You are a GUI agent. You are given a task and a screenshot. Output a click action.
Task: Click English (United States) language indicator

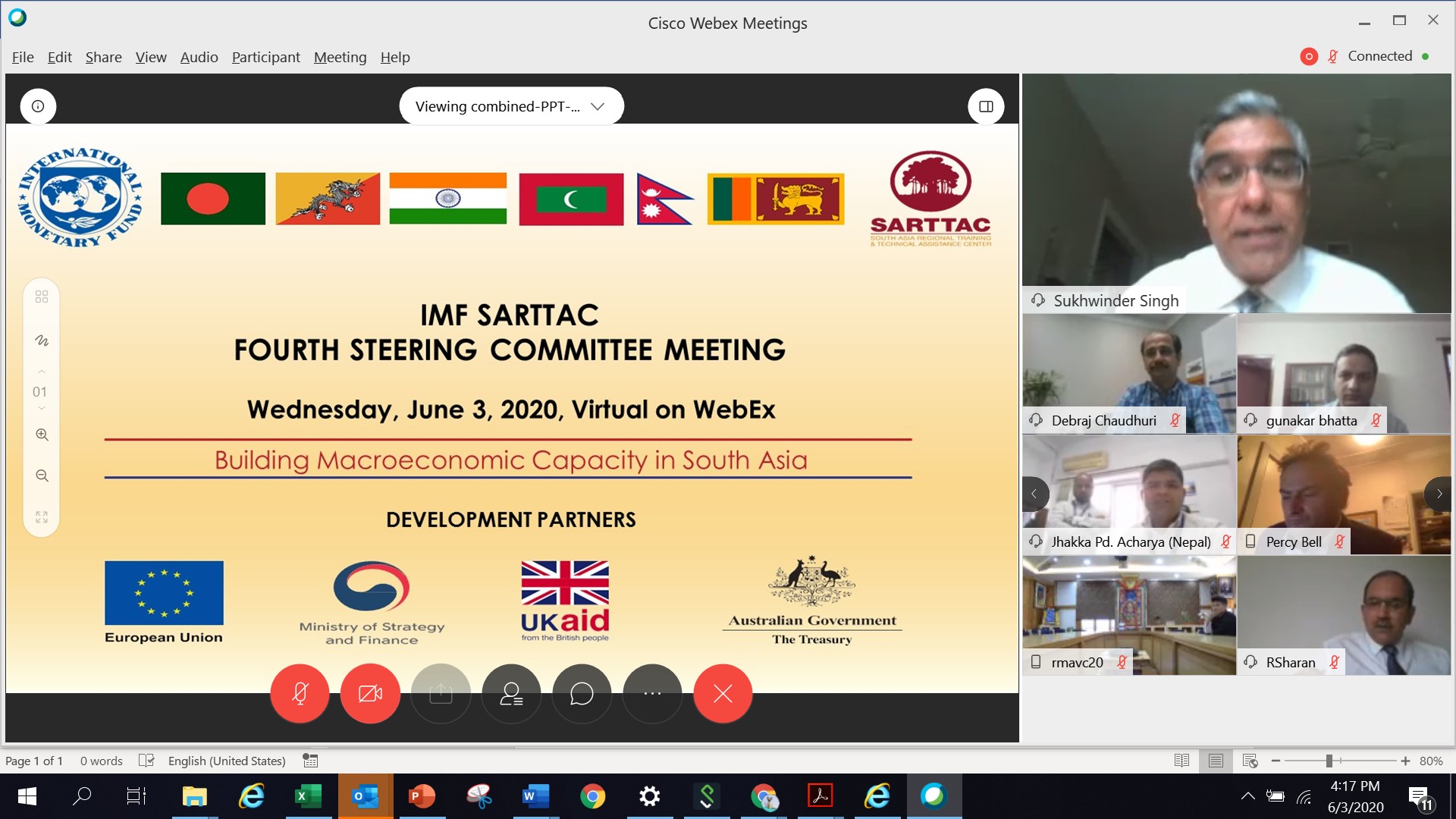[227, 761]
